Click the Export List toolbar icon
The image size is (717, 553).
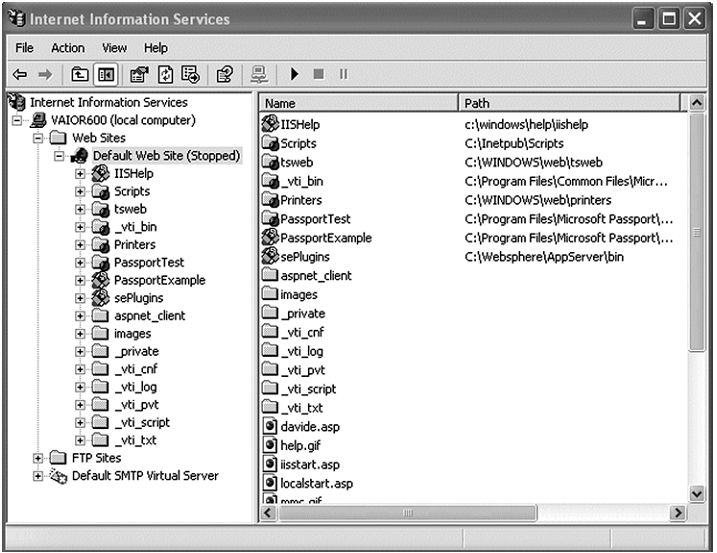[x=190, y=74]
